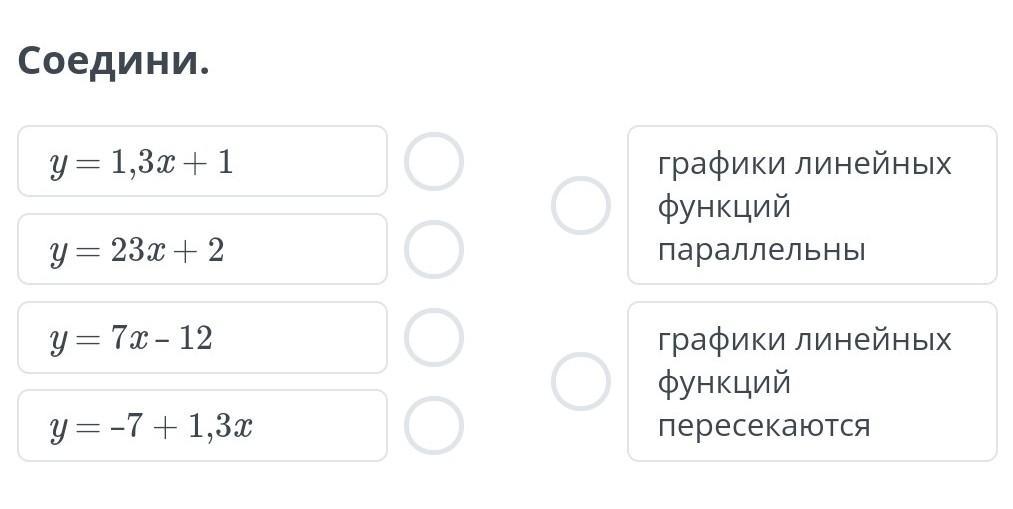Choose the 'графики линейных функций пересекаются' card
The width and height of the screenshot is (1013, 509).
point(812,381)
